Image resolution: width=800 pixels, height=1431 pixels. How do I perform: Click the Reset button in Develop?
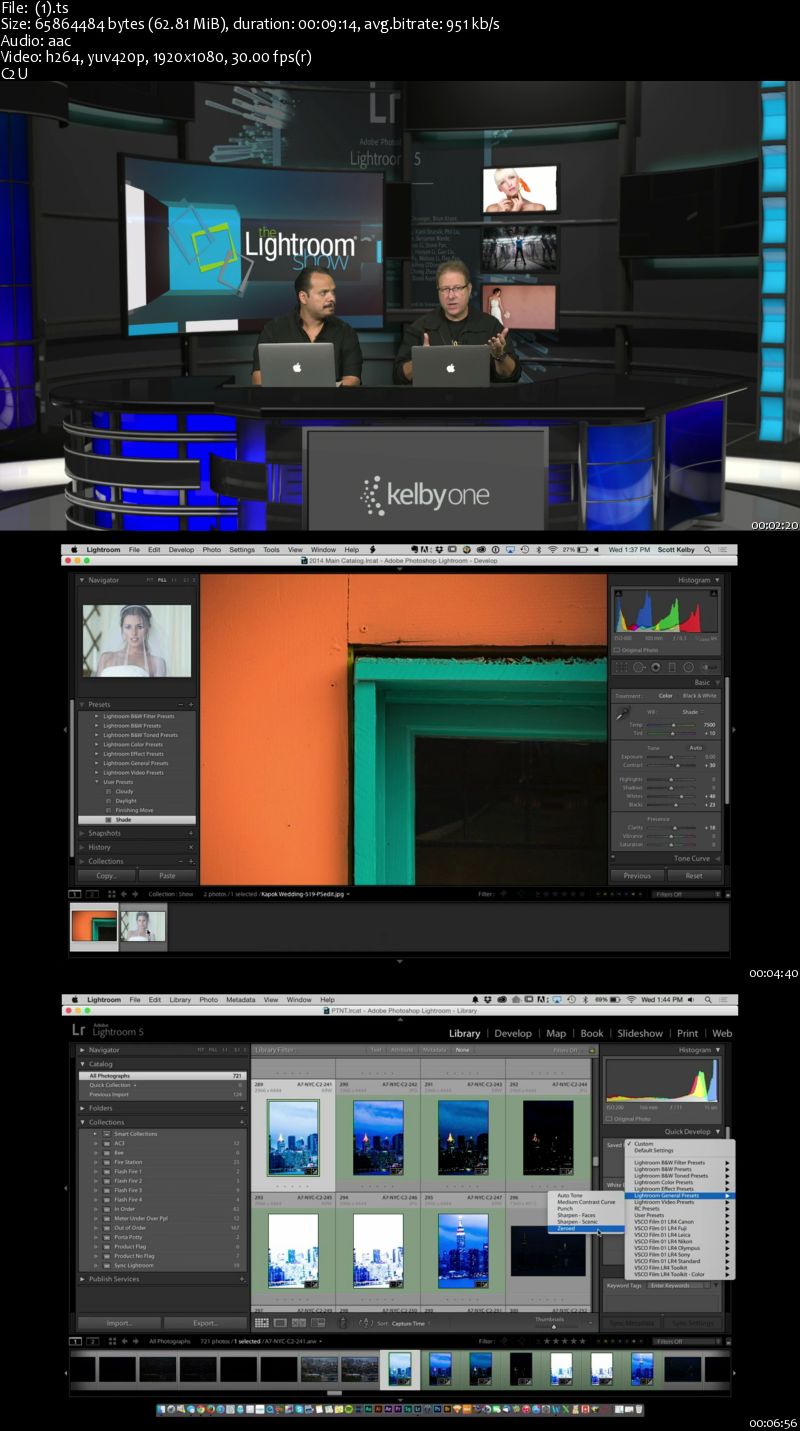click(694, 875)
